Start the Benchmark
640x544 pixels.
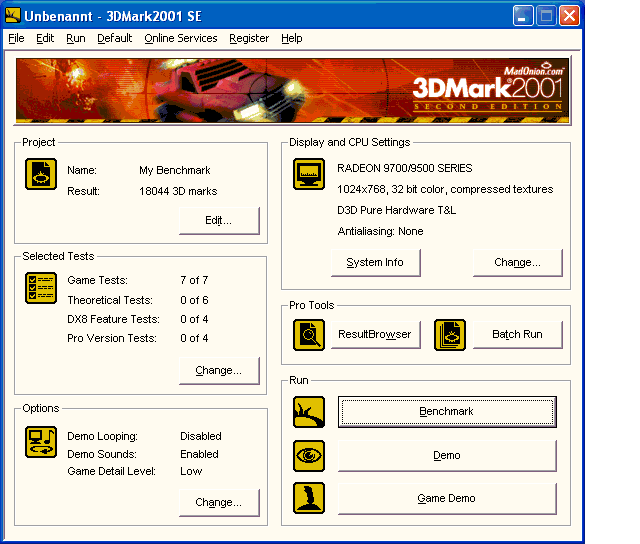click(447, 412)
